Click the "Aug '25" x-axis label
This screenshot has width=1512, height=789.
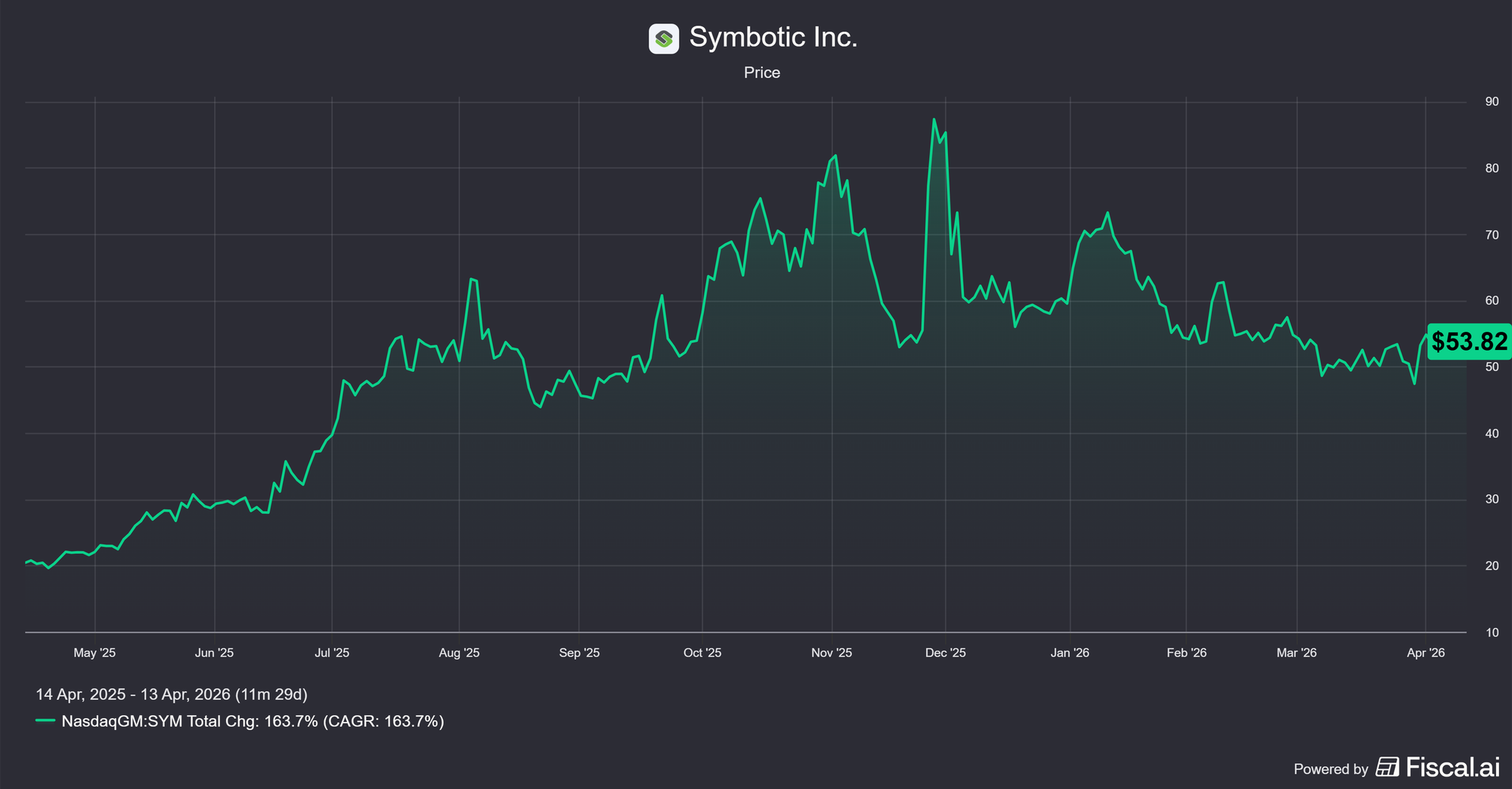pos(460,653)
